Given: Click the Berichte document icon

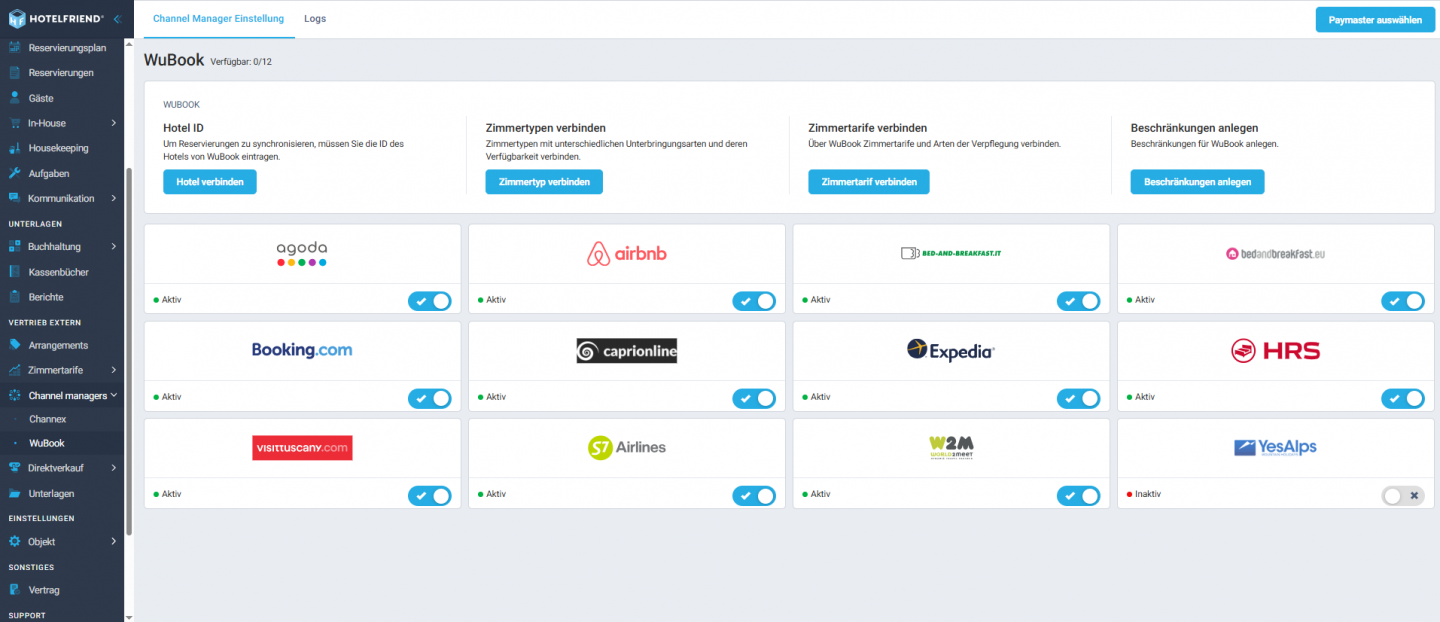Looking at the screenshot, I should (x=15, y=297).
